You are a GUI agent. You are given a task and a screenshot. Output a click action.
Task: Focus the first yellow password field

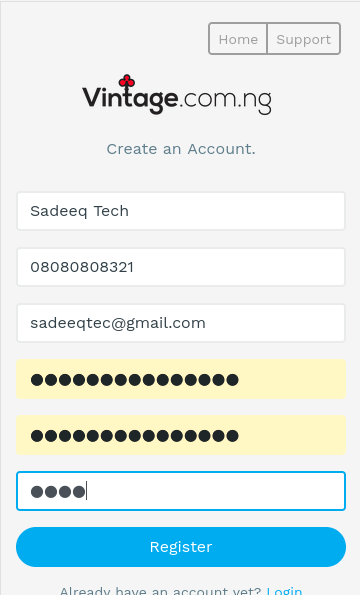click(181, 379)
